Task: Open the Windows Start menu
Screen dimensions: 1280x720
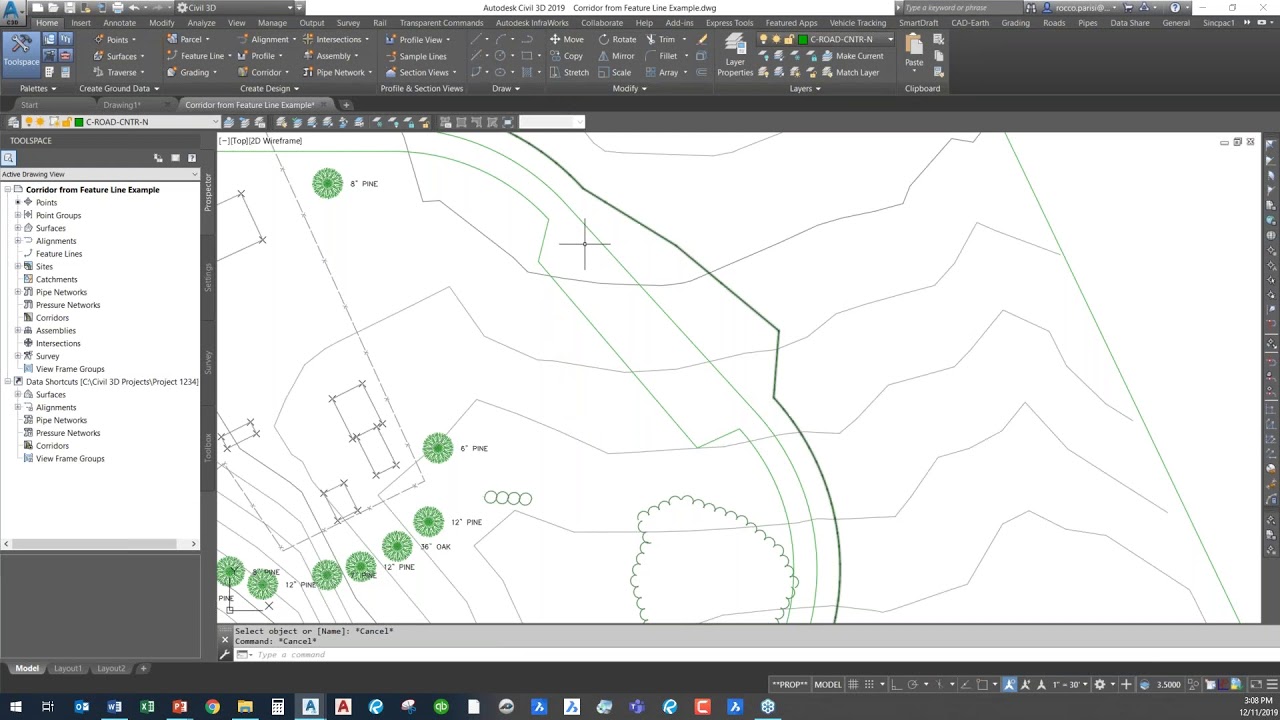Action: [16, 707]
